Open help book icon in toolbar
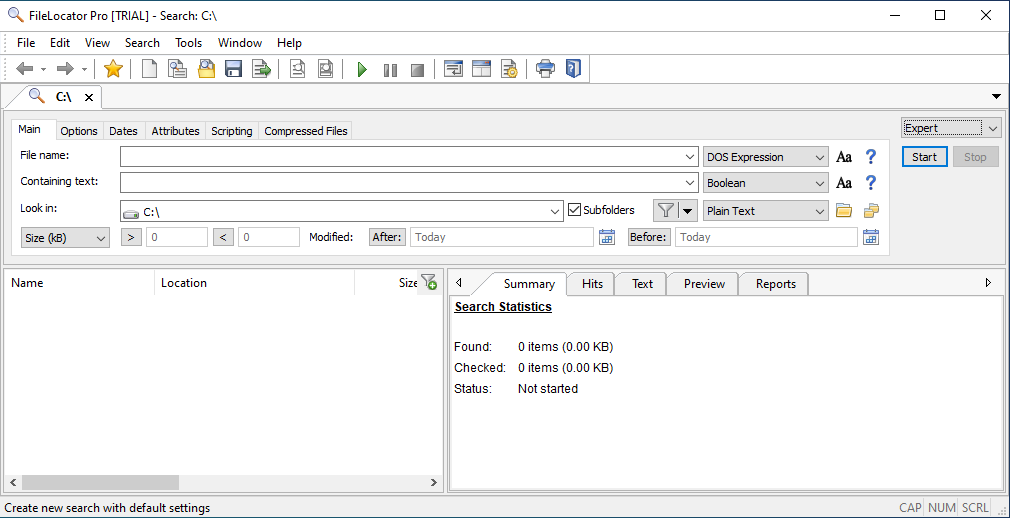This screenshot has width=1010, height=518. click(x=573, y=69)
